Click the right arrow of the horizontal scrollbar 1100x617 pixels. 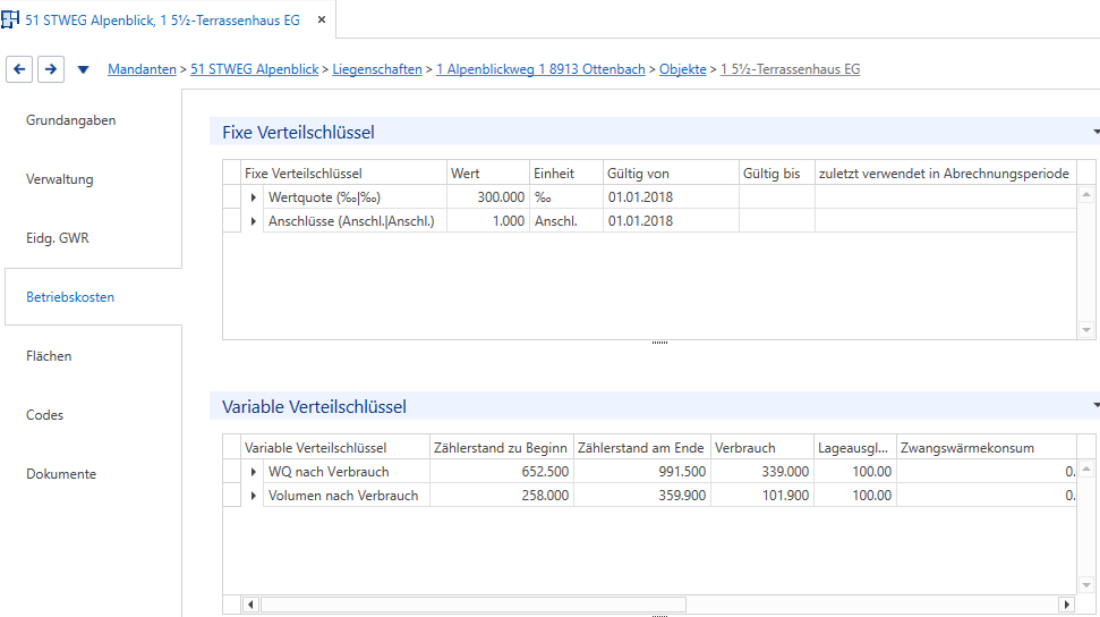tap(1066, 604)
